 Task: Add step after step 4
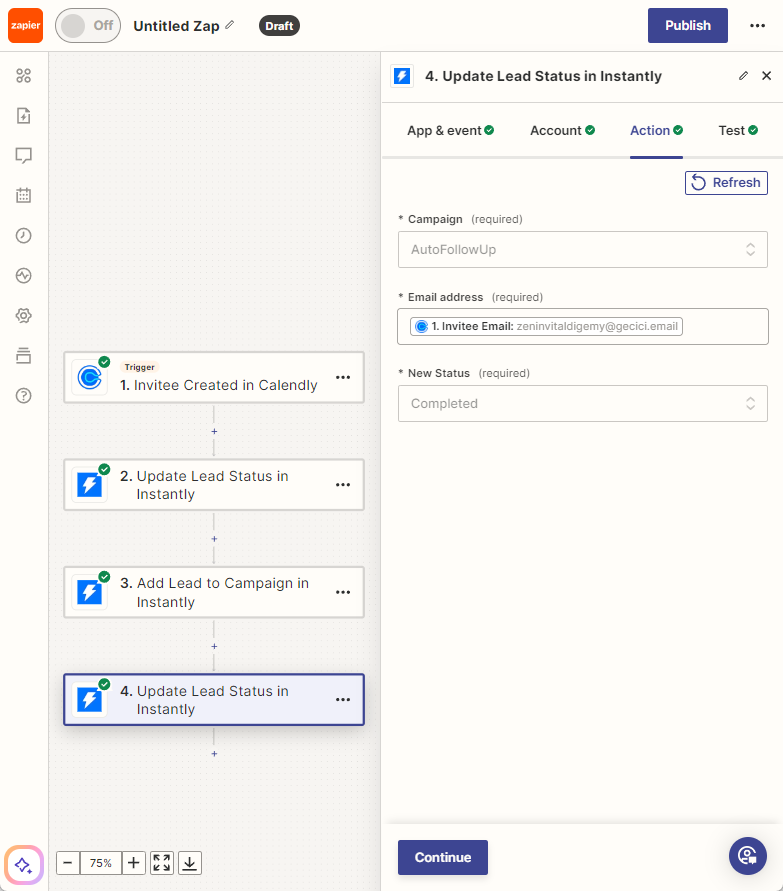pos(214,754)
